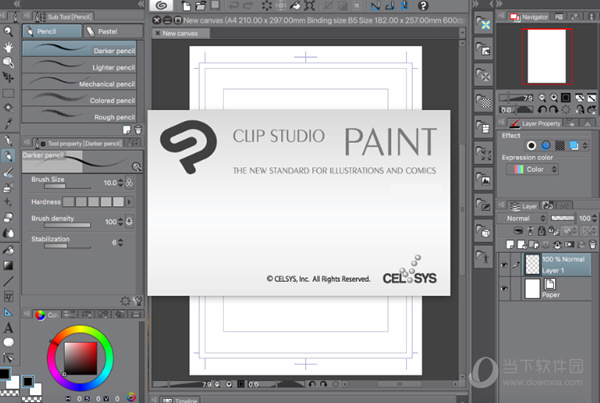This screenshot has height=403, width=600.
Task: Open Clip Studio launcher icon
Action: (x=161, y=5)
